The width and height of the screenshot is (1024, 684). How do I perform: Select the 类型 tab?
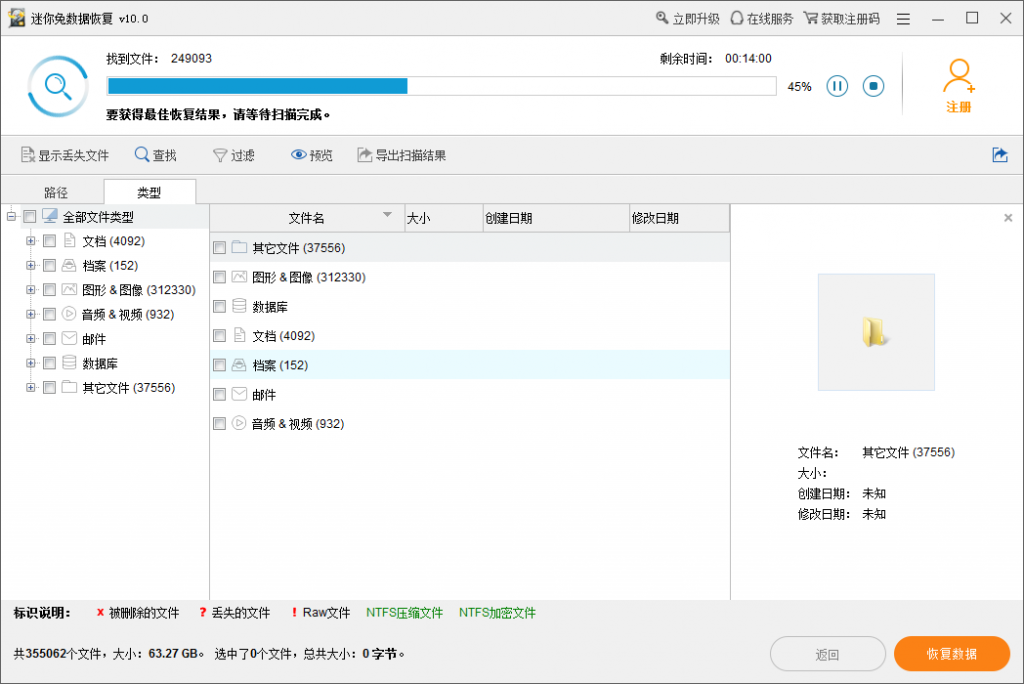pyautogui.click(x=149, y=192)
